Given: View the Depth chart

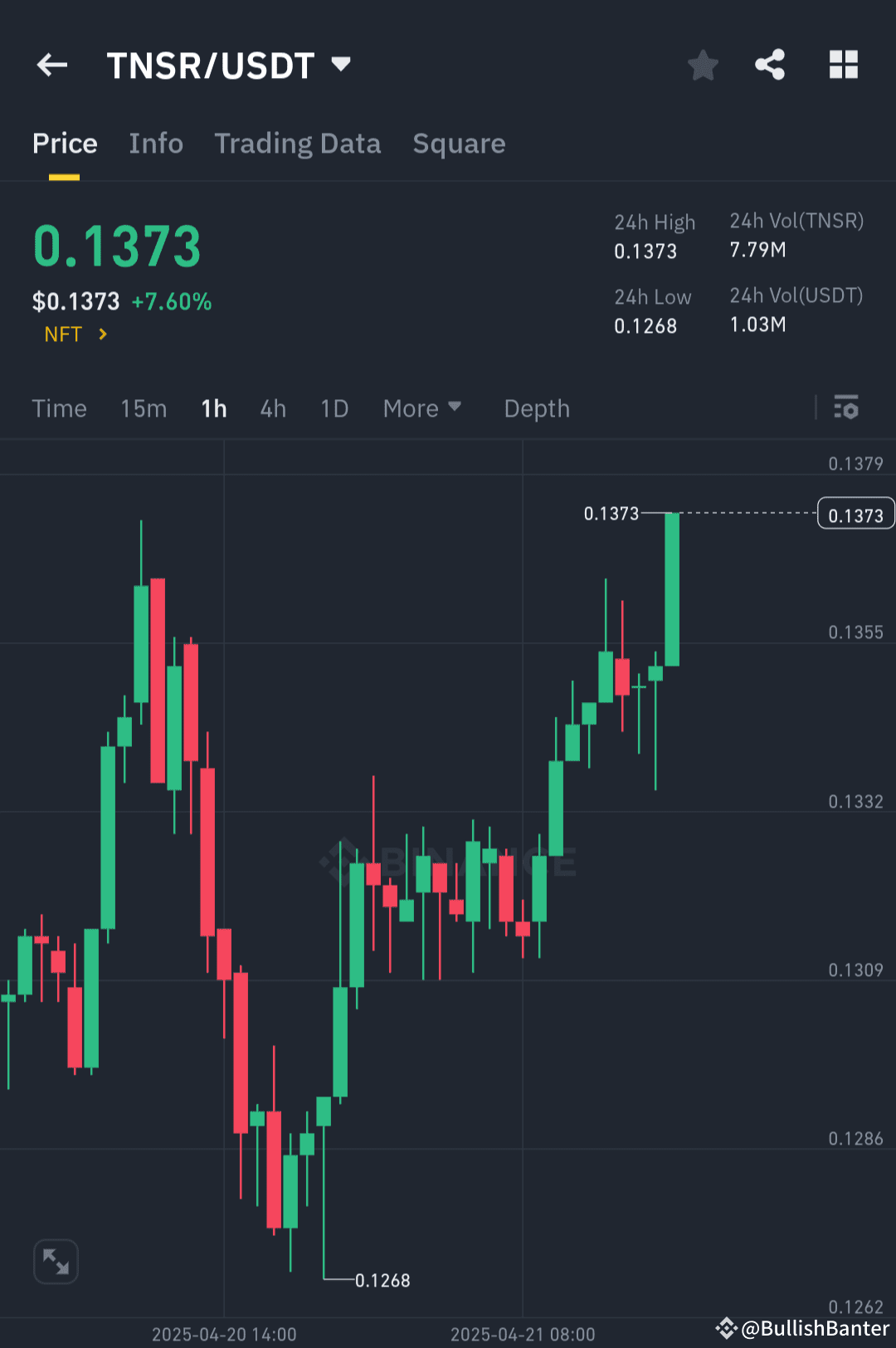Looking at the screenshot, I should point(536,408).
